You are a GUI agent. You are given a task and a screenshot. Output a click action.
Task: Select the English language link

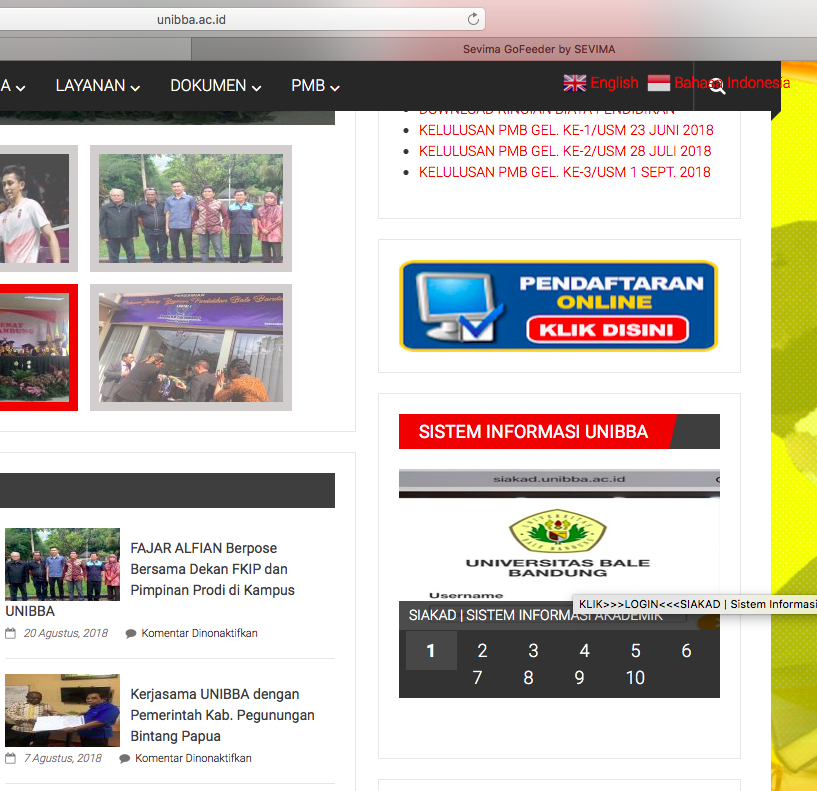pyautogui.click(x=614, y=83)
